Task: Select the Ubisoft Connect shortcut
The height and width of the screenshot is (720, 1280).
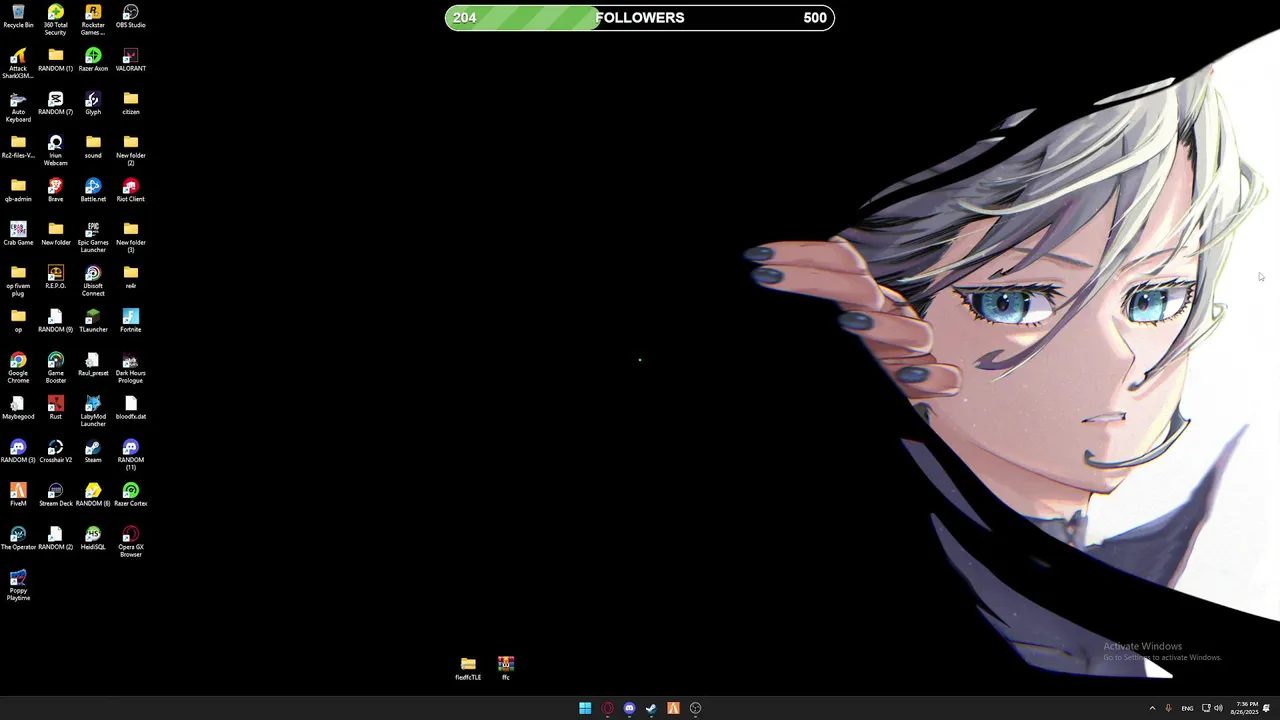Action: tap(93, 281)
